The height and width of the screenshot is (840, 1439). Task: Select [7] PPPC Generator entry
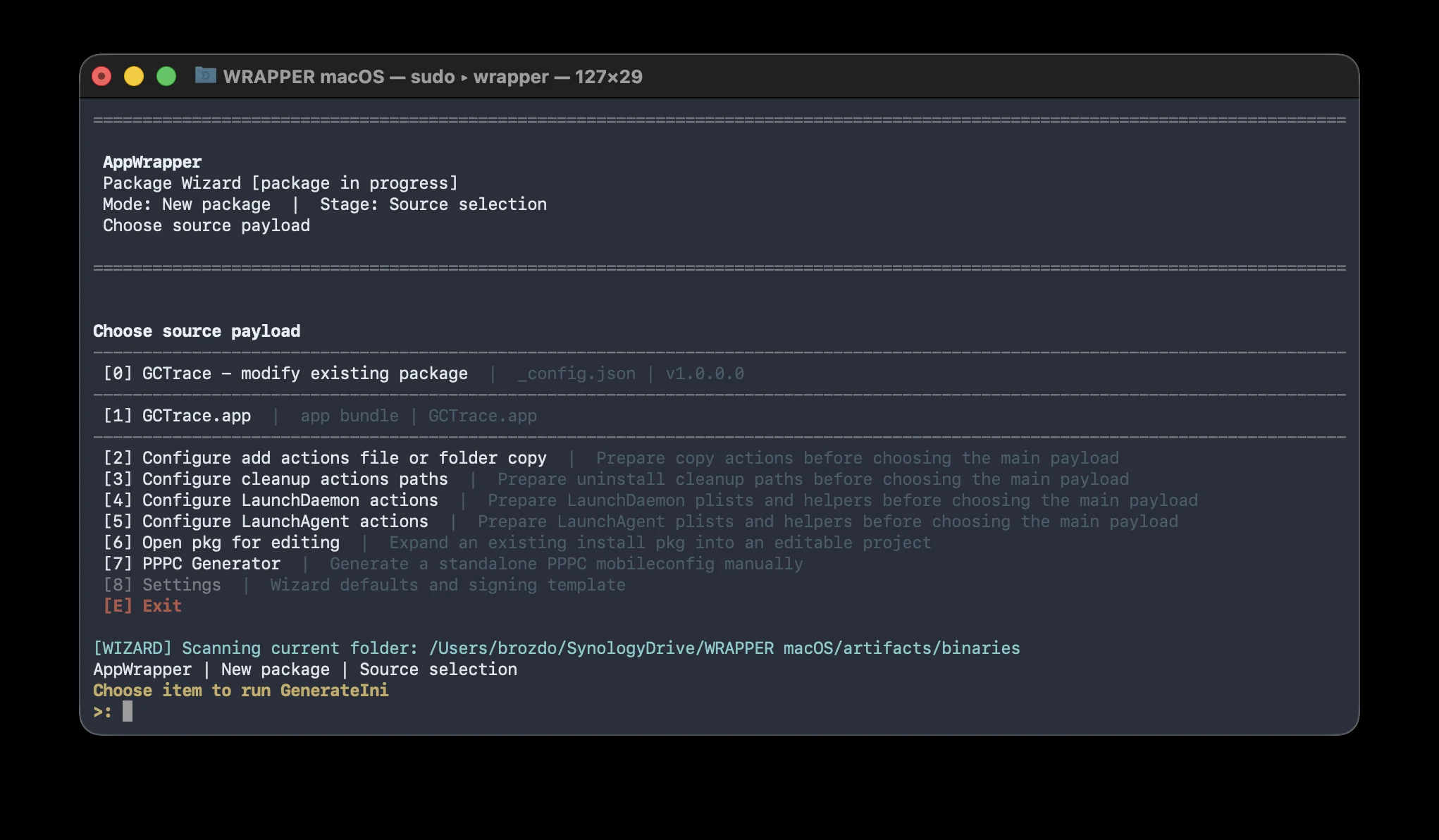point(192,564)
